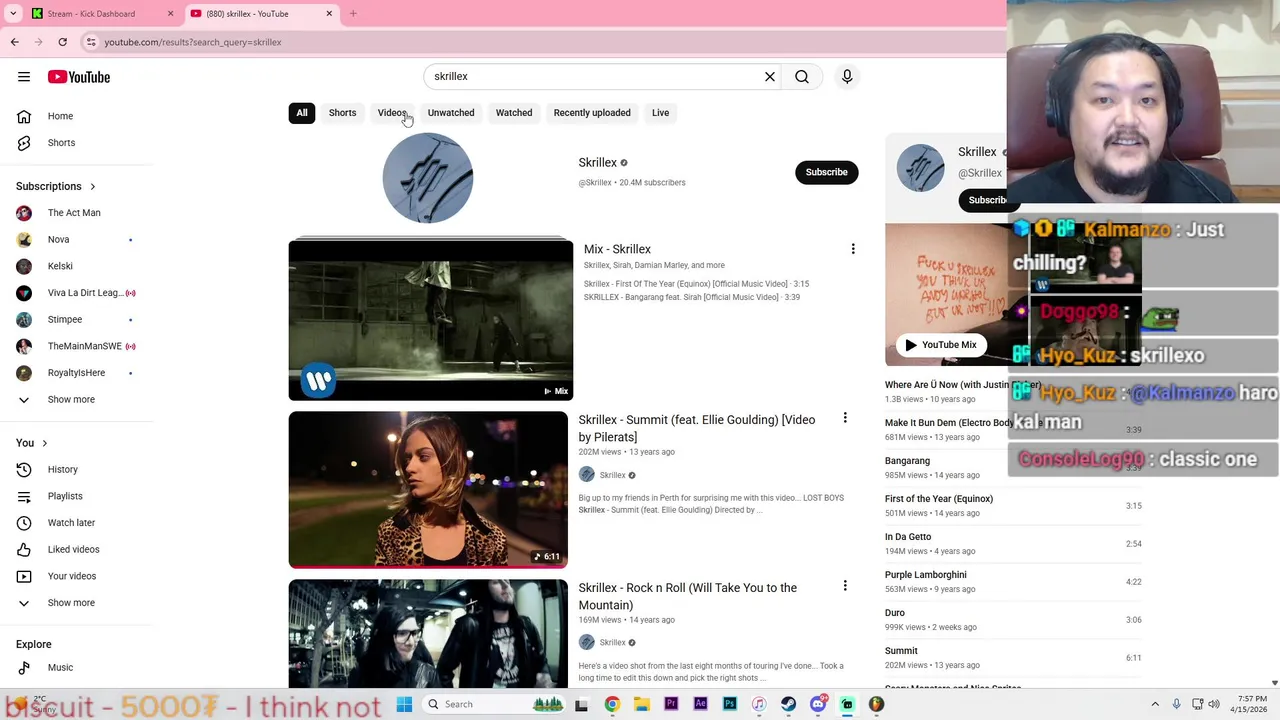1280x720 pixels.
Task: Clear the search box with the X icon
Action: (x=770, y=77)
